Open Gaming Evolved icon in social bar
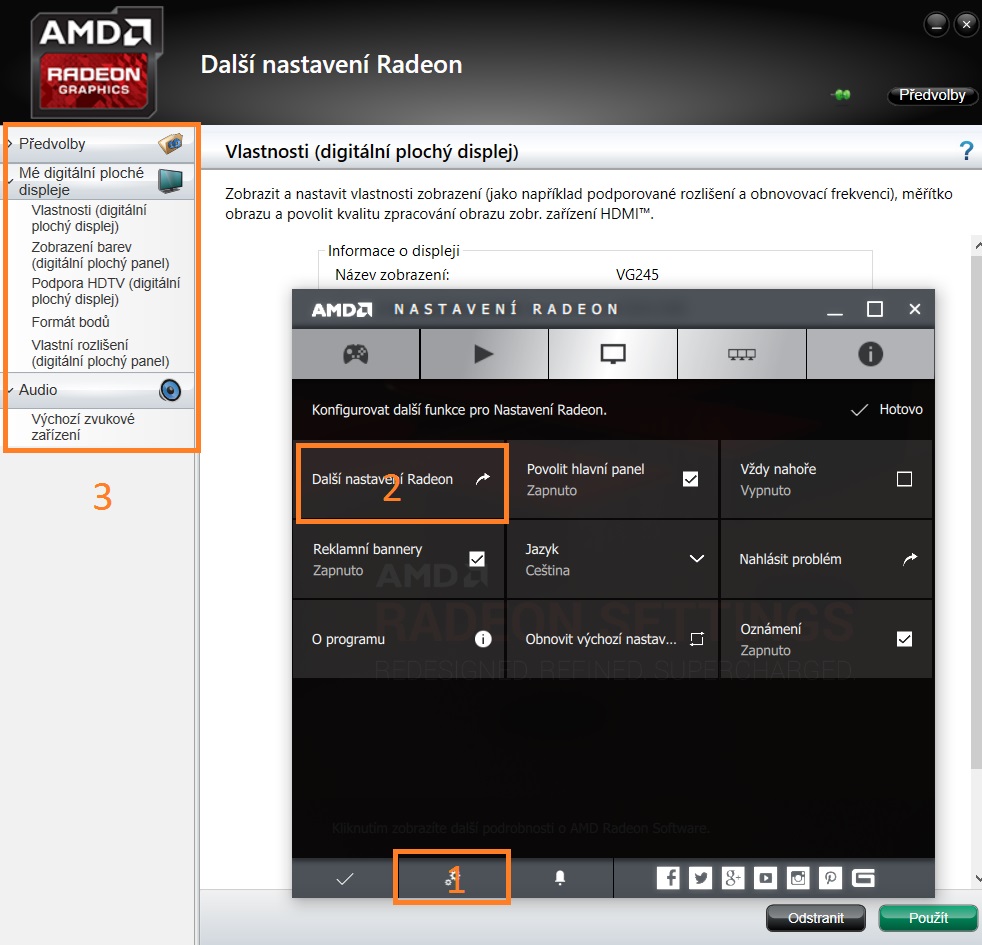 pos(863,878)
